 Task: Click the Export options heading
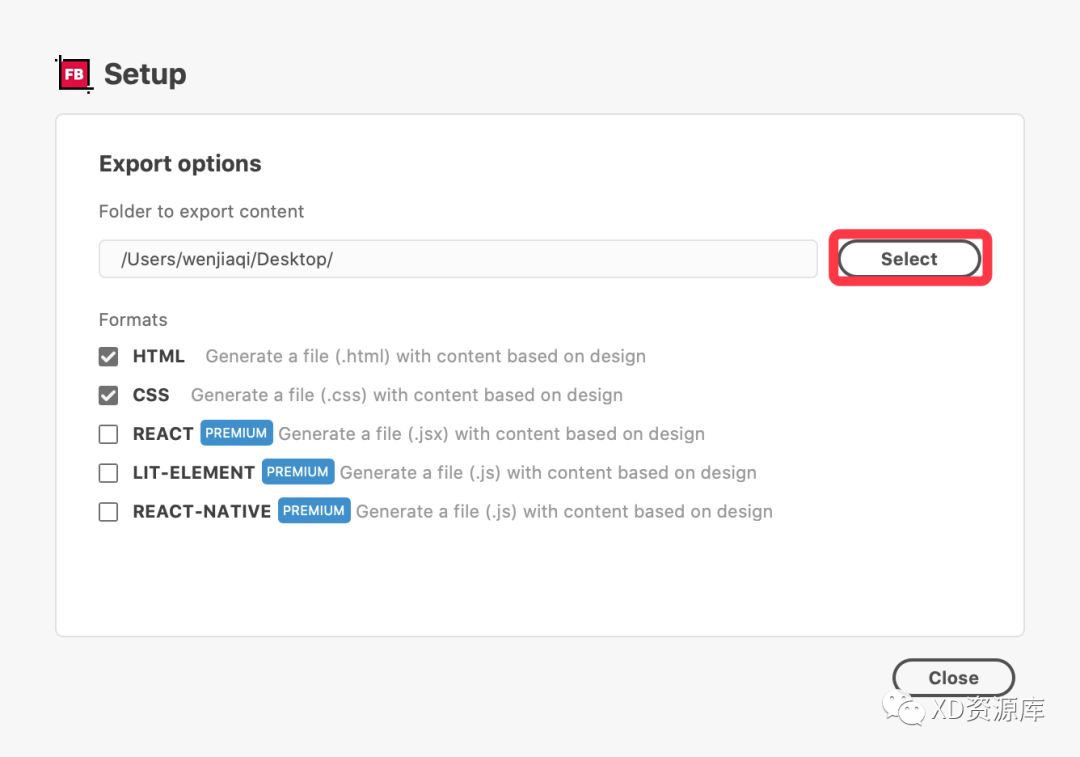[180, 164]
